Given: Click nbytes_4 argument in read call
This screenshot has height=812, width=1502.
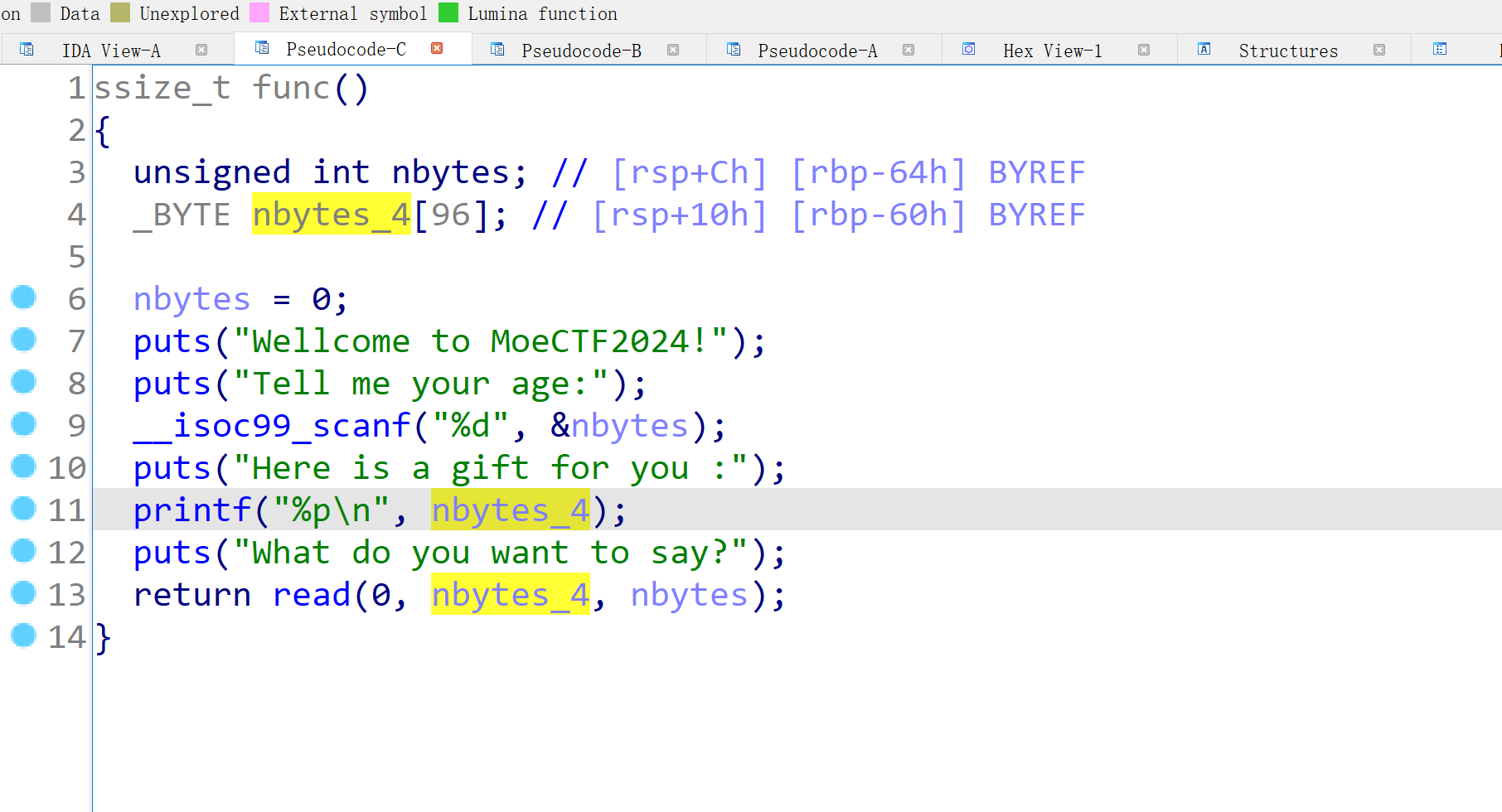Looking at the screenshot, I should click(511, 595).
